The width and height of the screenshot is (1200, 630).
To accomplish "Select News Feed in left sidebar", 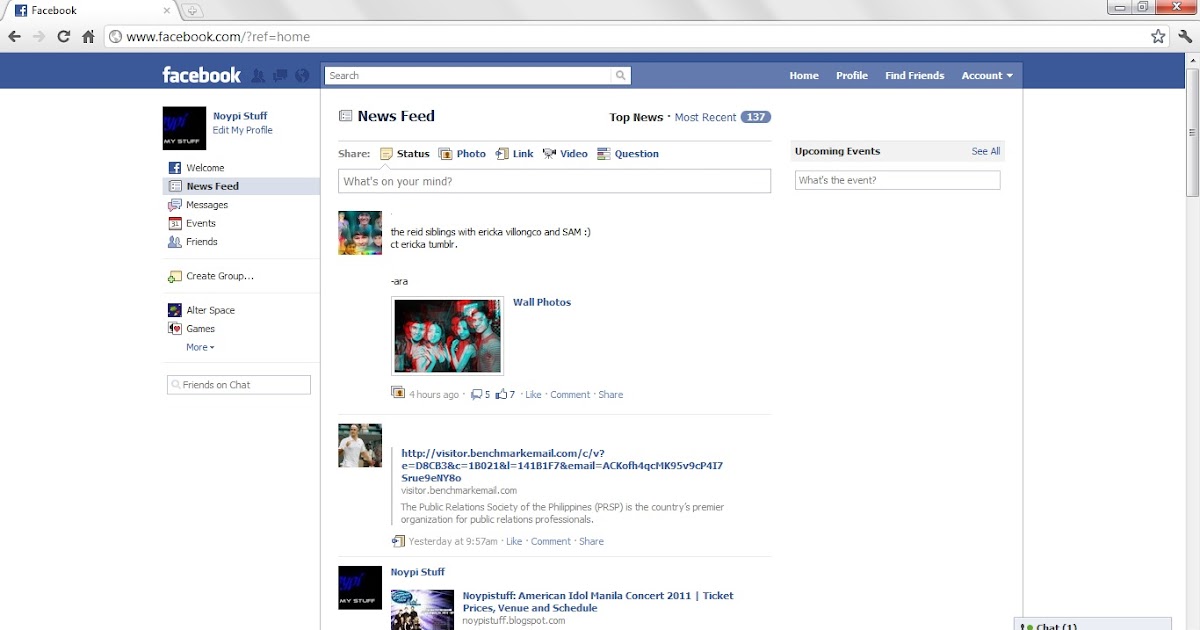I will tap(241, 186).
